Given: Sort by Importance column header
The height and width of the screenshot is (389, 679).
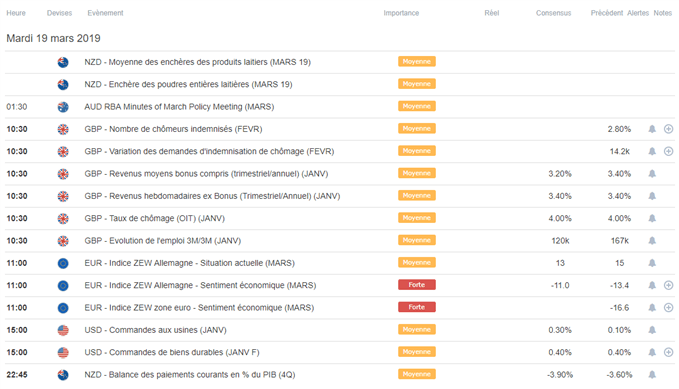Looking at the screenshot, I should pyautogui.click(x=401, y=13).
